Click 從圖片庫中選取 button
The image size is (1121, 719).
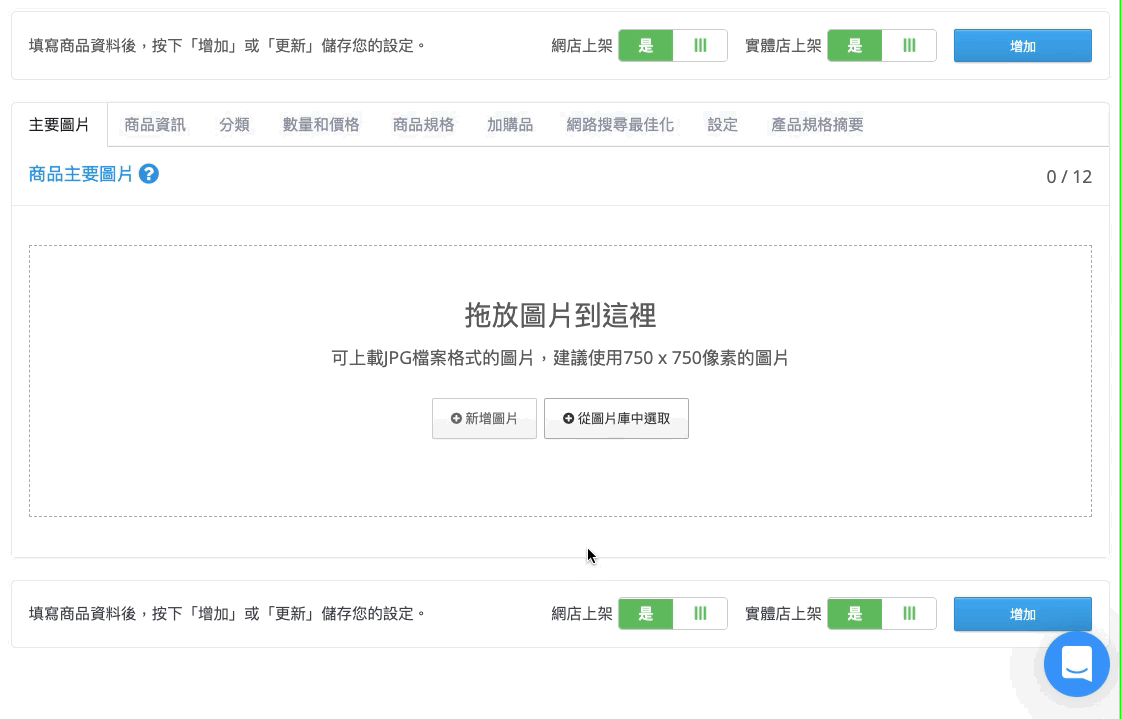click(x=616, y=418)
